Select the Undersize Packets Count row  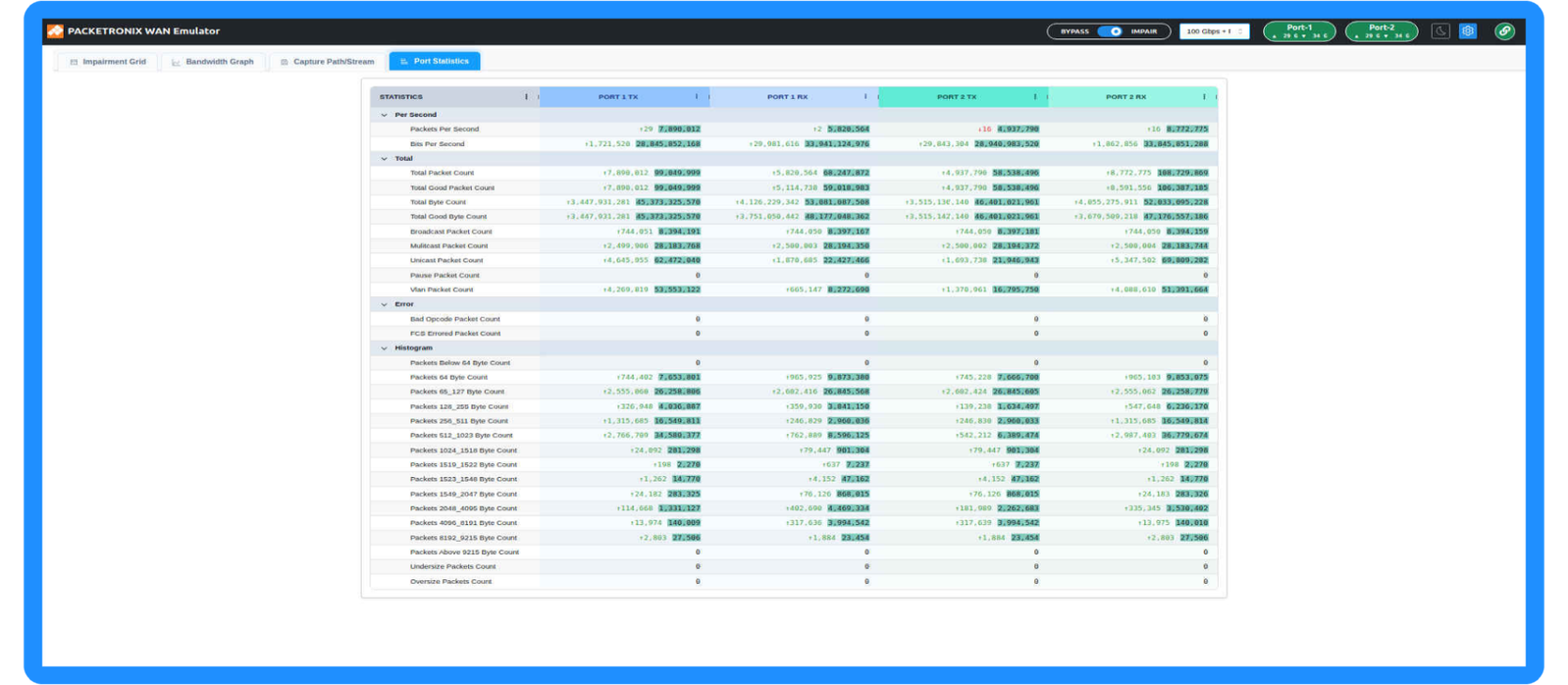(x=452, y=566)
